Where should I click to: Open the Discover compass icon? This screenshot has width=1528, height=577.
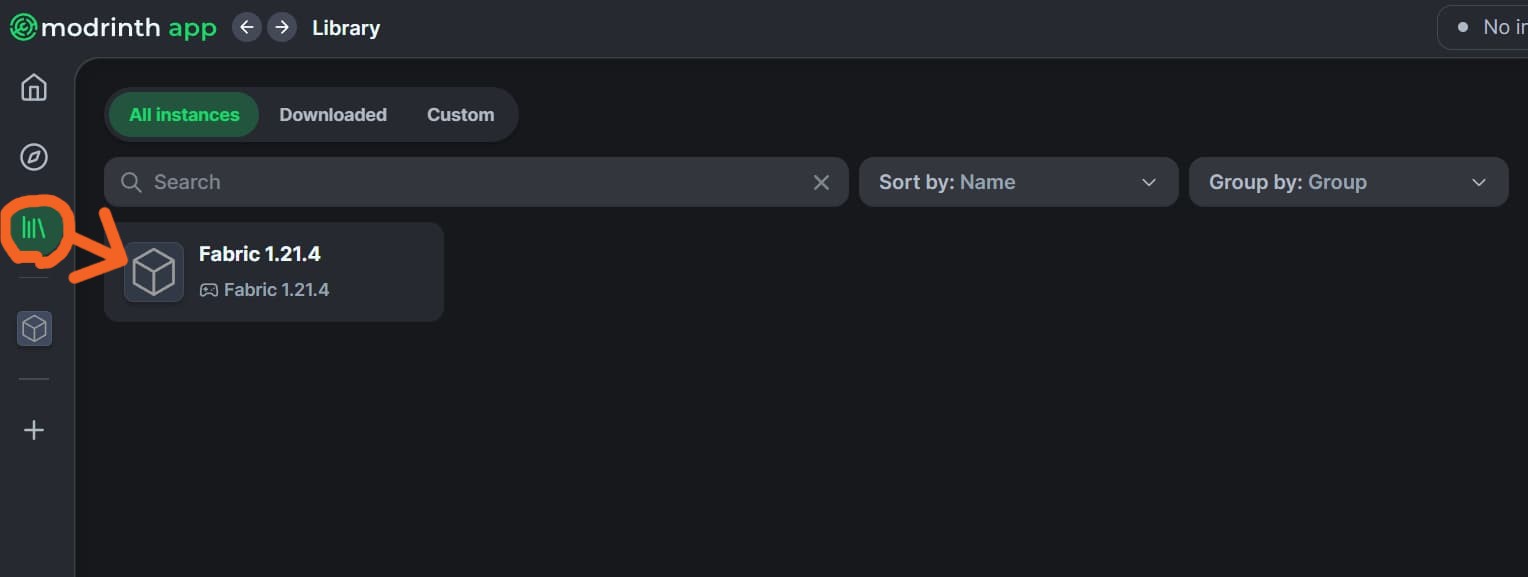pos(34,157)
